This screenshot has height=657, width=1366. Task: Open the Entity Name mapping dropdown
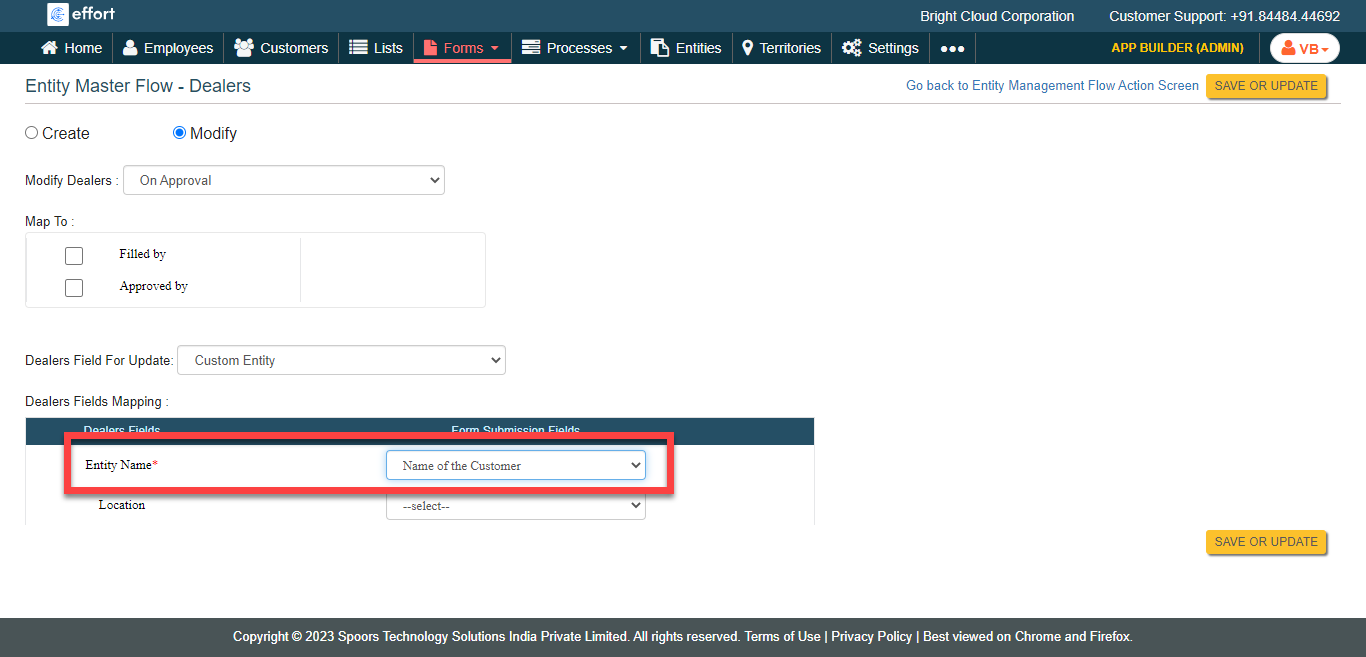point(516,466)
